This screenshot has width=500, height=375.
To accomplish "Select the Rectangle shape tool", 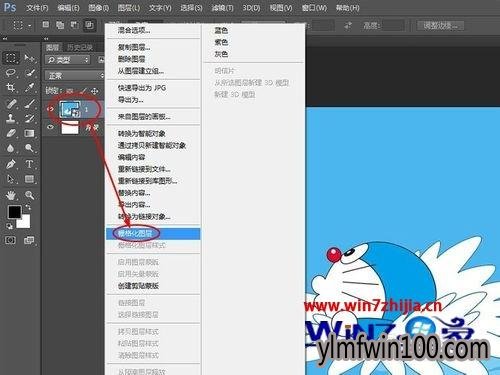I will (x=29, y=179).
